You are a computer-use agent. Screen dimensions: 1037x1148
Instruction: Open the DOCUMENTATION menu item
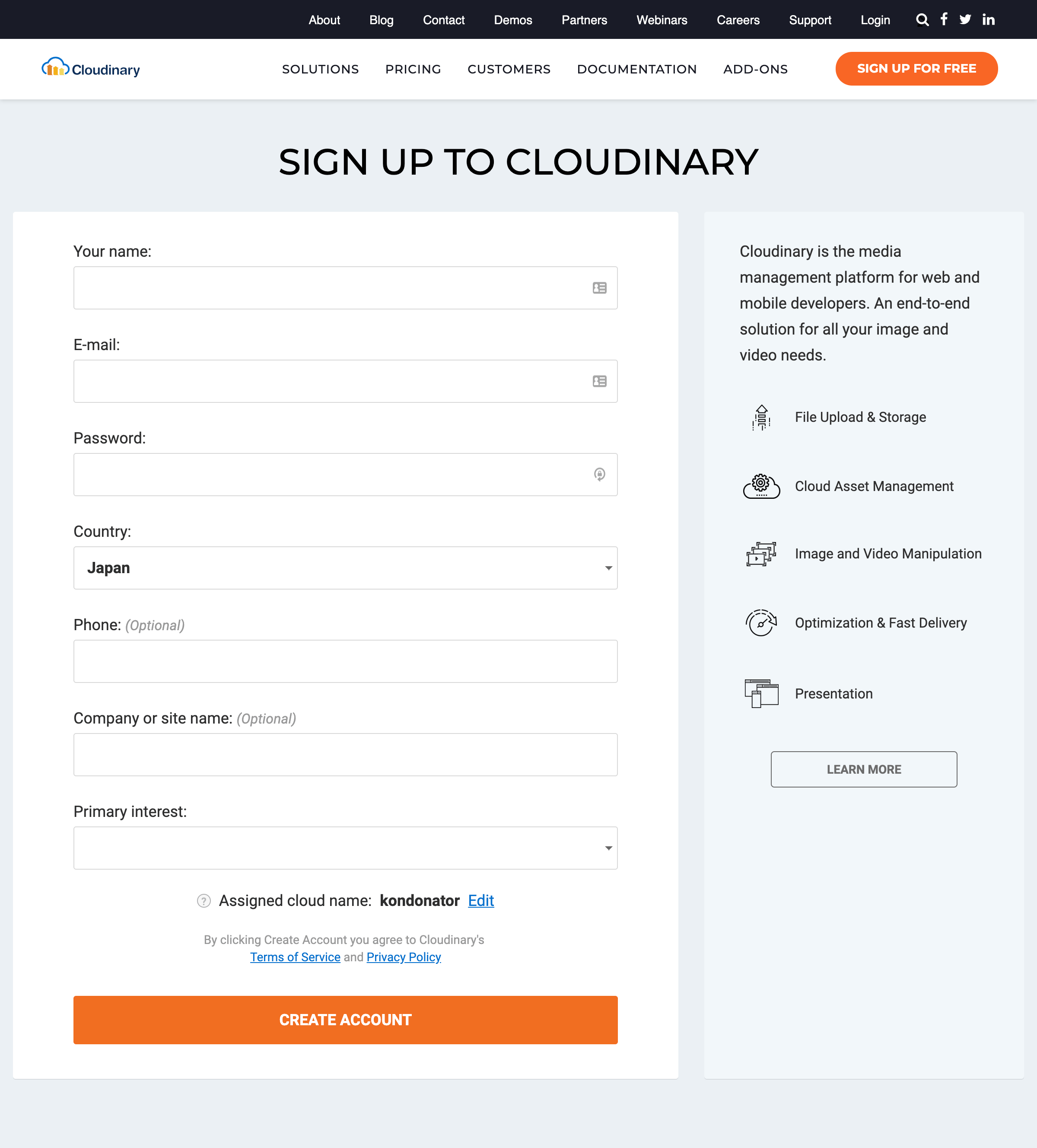point(636,69)
